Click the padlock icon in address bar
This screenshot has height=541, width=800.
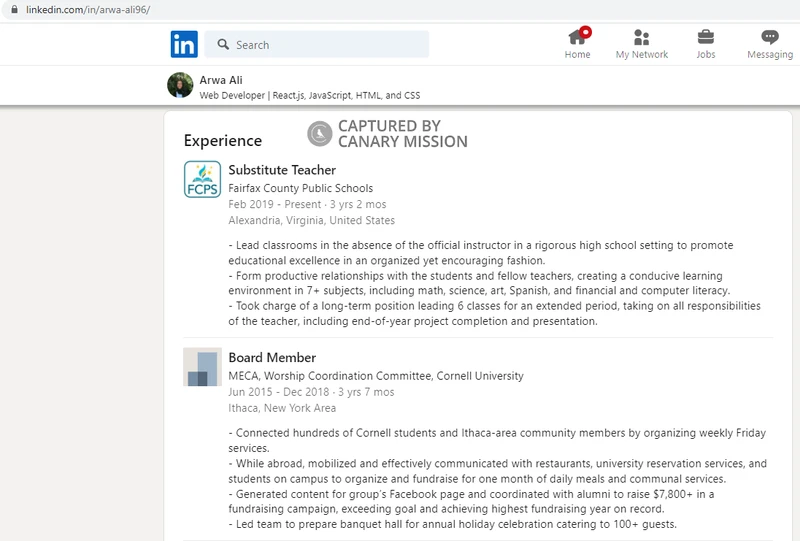point(14,9)
